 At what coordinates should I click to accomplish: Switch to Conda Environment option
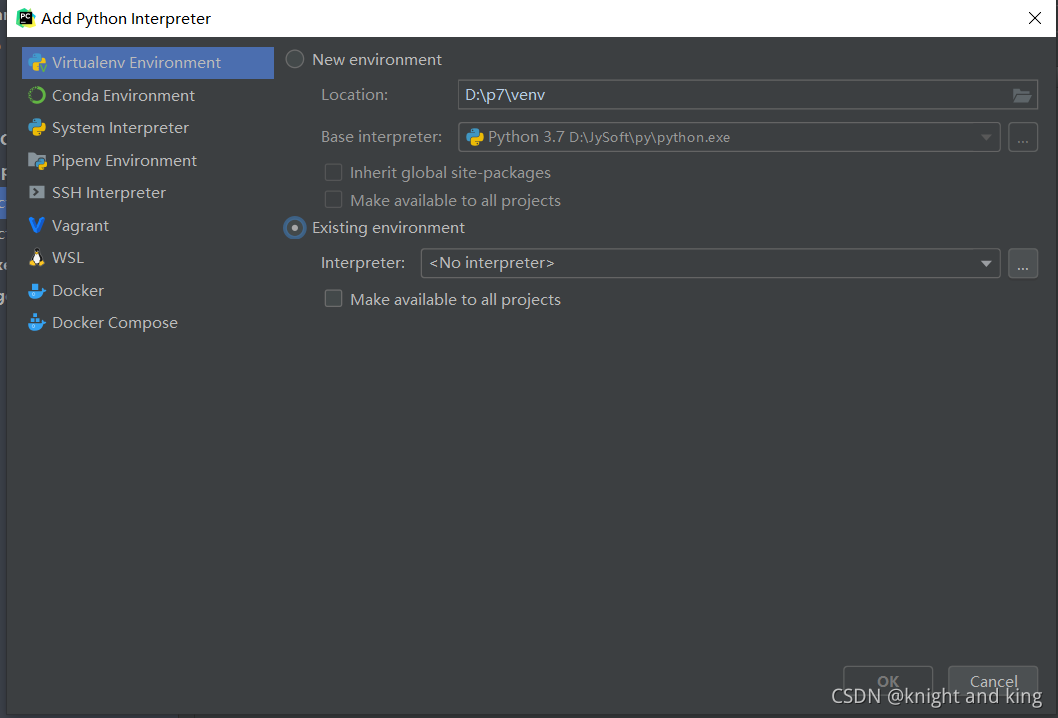(148, 95)
